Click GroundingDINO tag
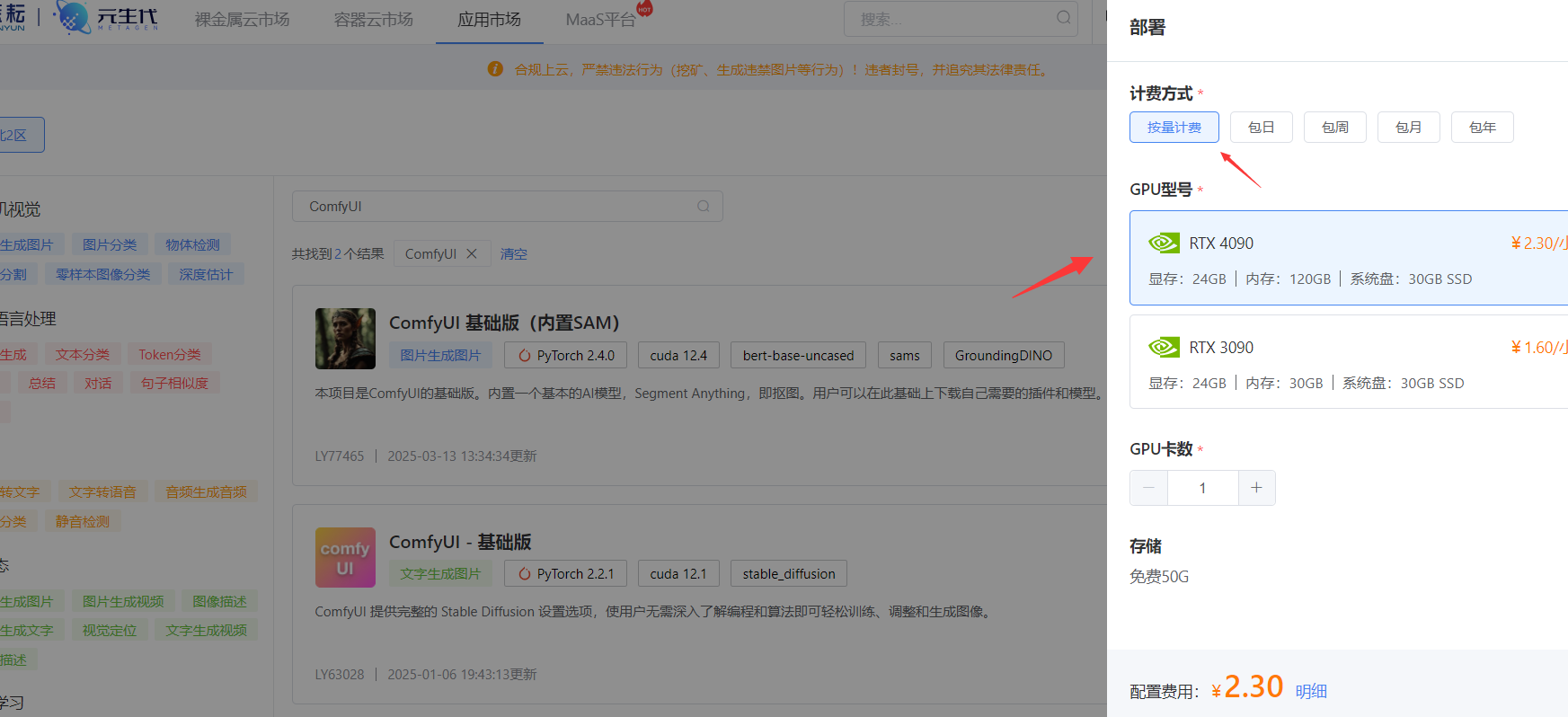 click(1003, 356)
